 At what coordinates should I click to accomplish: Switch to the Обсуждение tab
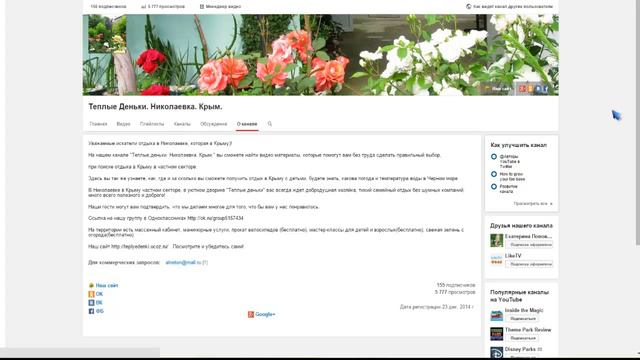point(213,124)
